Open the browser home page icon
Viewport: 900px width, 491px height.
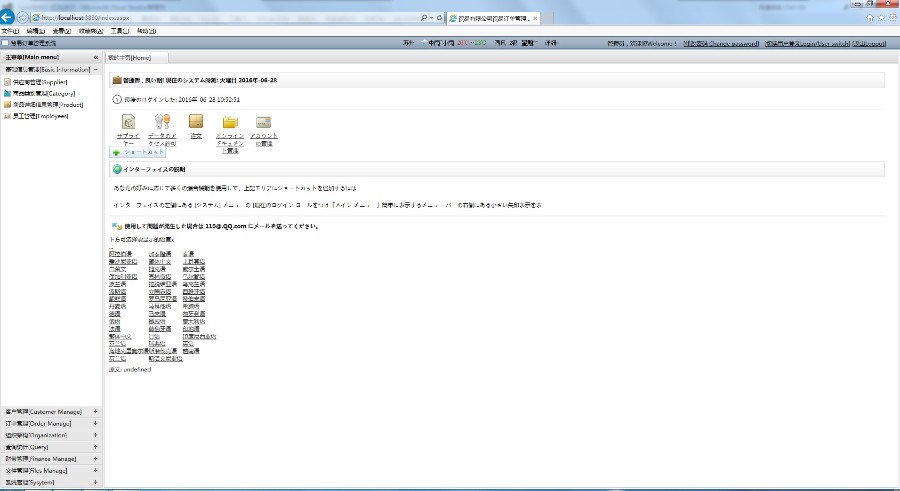coord(870,18)
